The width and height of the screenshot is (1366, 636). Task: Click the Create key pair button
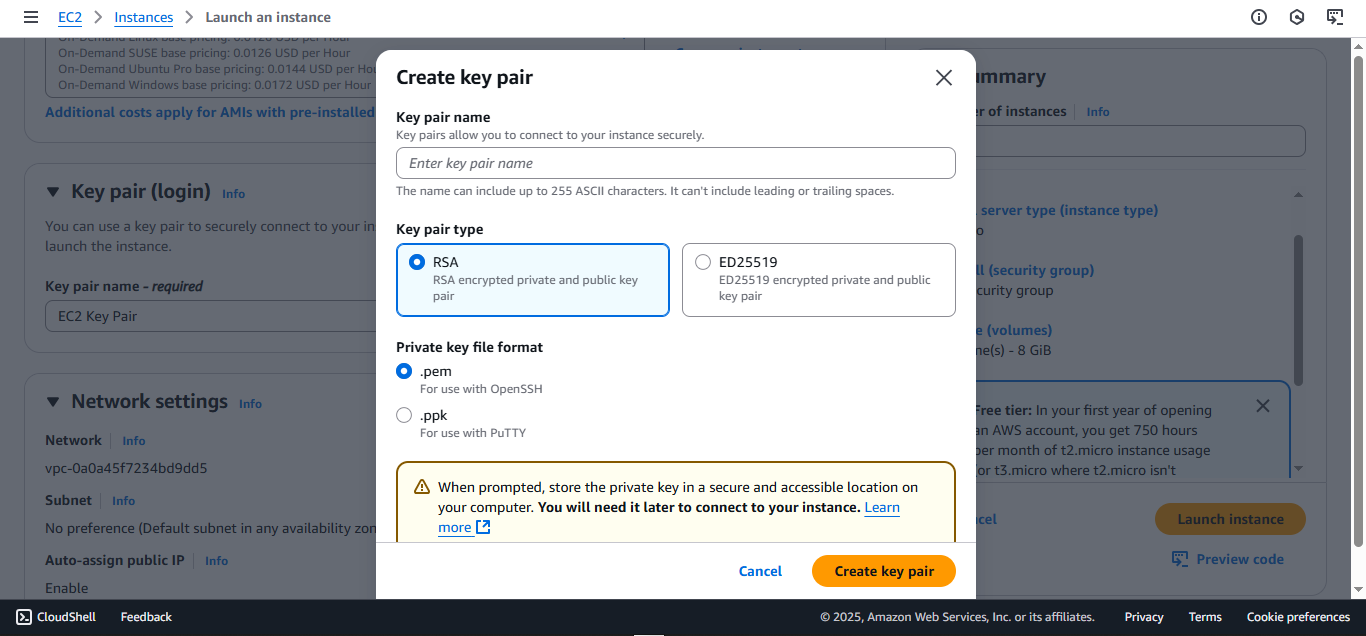[883, 570]
